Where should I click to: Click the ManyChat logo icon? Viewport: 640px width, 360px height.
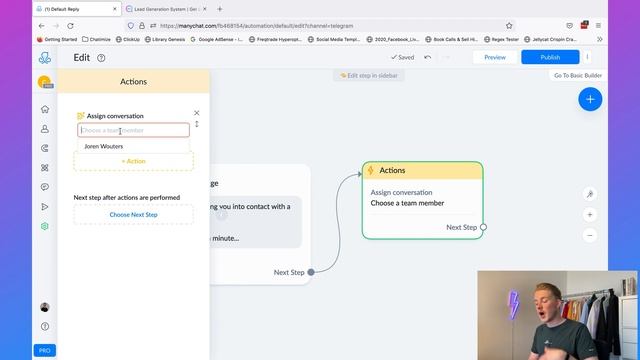(44, 58)
